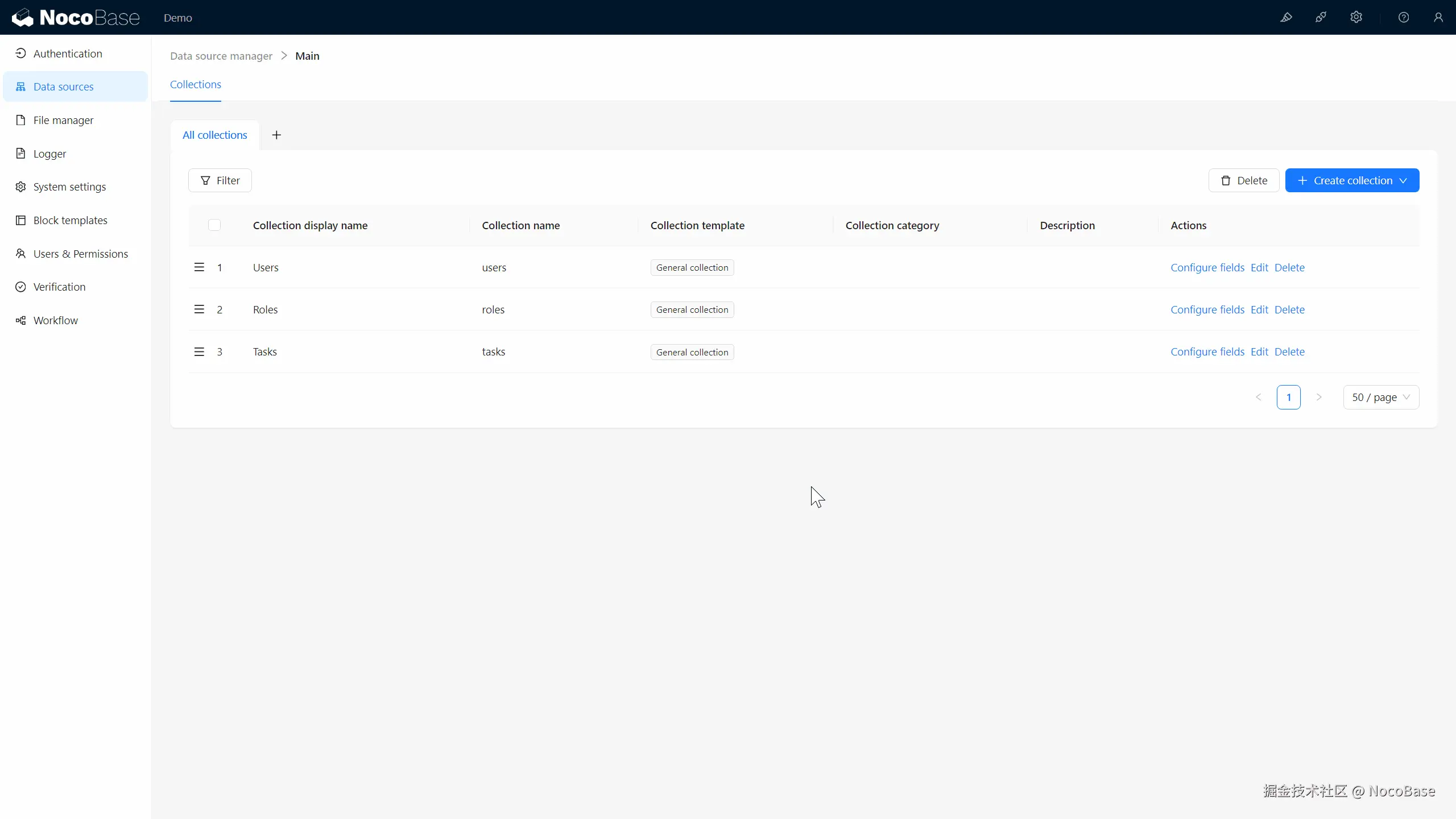Click the General collection tag for Users

[x=692, y=267]
